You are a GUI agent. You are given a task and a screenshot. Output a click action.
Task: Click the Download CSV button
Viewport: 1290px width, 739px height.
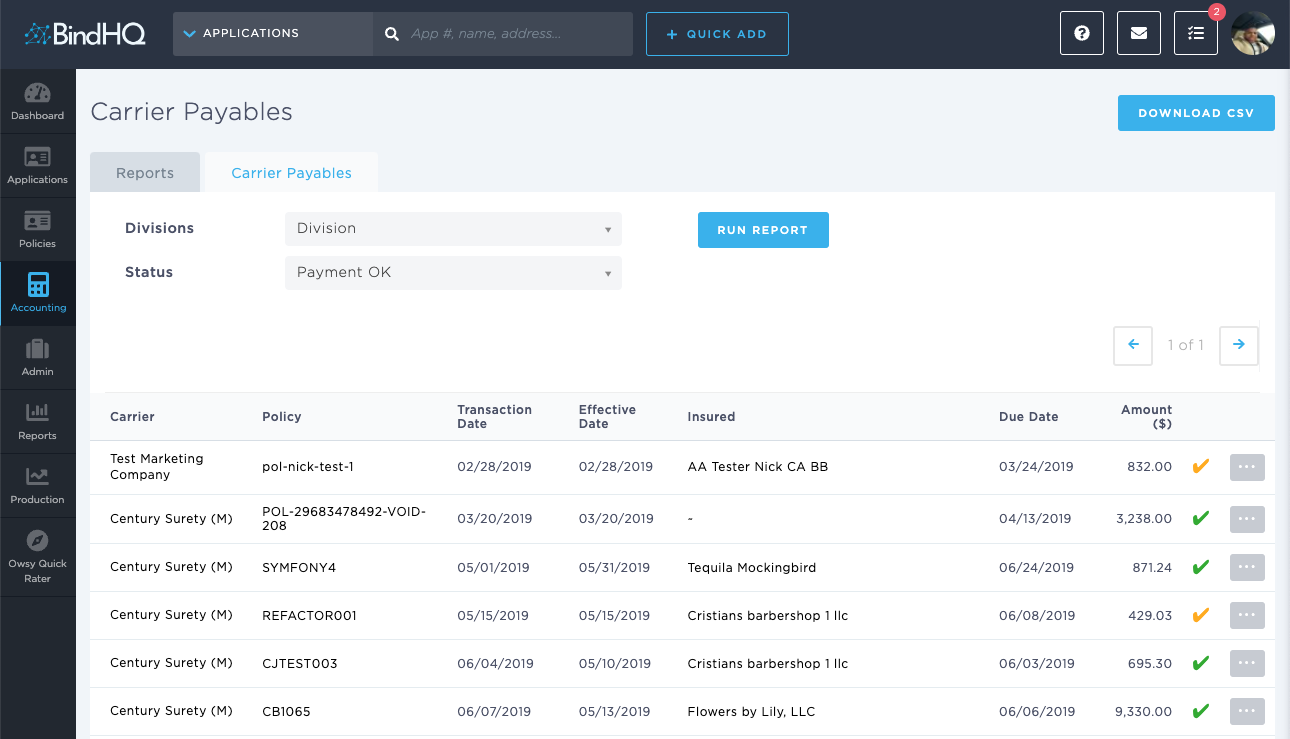pos(1195,113)
